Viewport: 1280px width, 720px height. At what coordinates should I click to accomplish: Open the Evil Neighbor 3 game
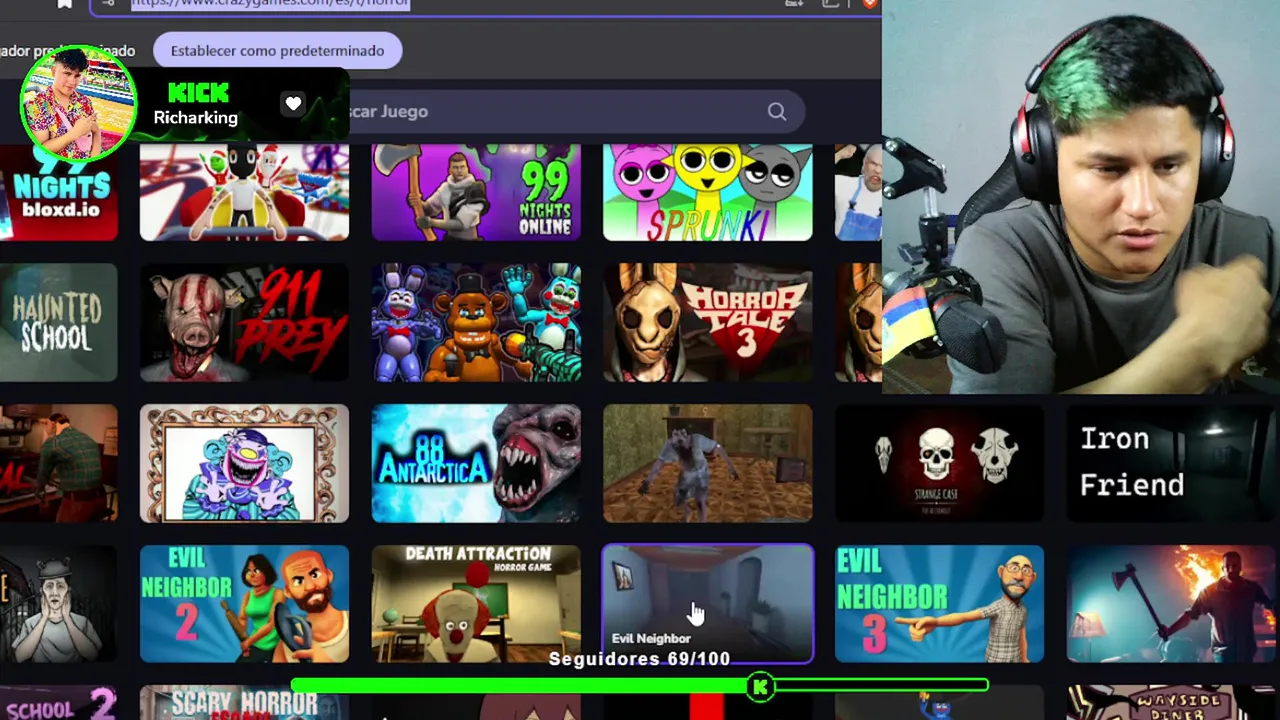[939, 604]
